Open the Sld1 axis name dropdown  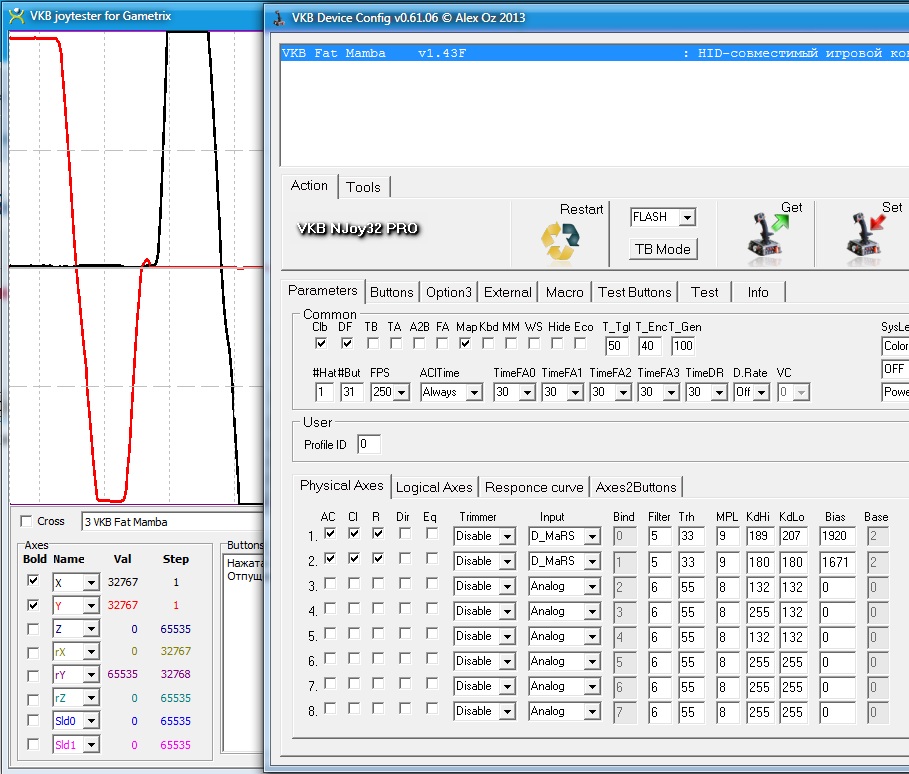91,744
